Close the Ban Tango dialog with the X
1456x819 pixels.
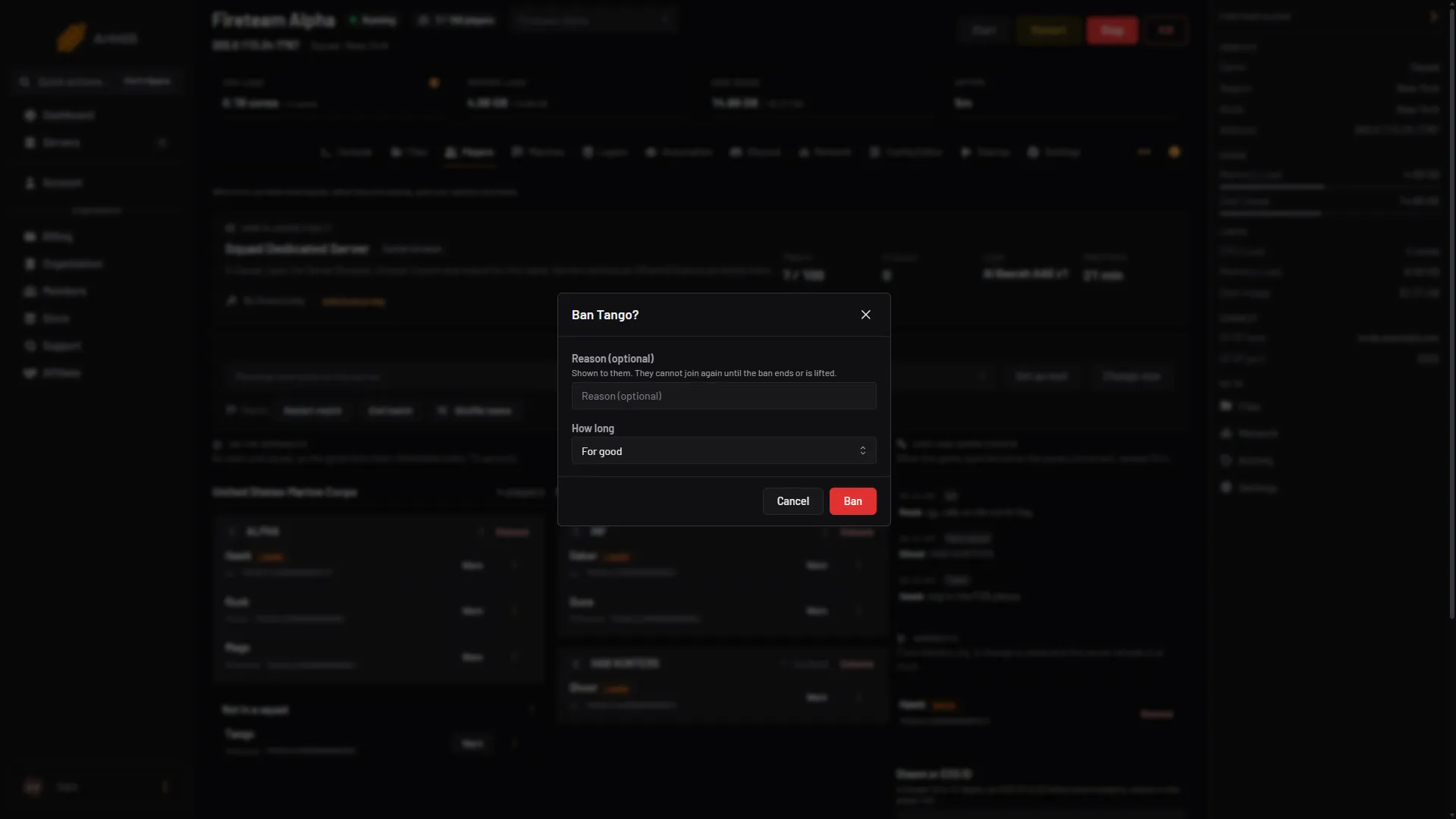pos(865,315)
